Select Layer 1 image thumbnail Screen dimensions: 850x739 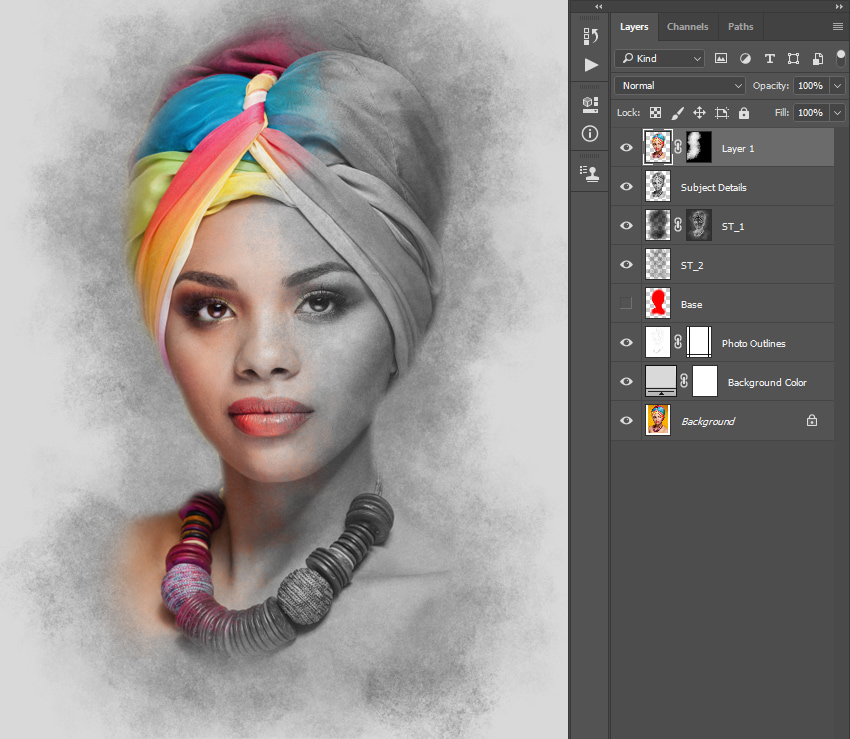pyautogui.click(x=658, y=147)
